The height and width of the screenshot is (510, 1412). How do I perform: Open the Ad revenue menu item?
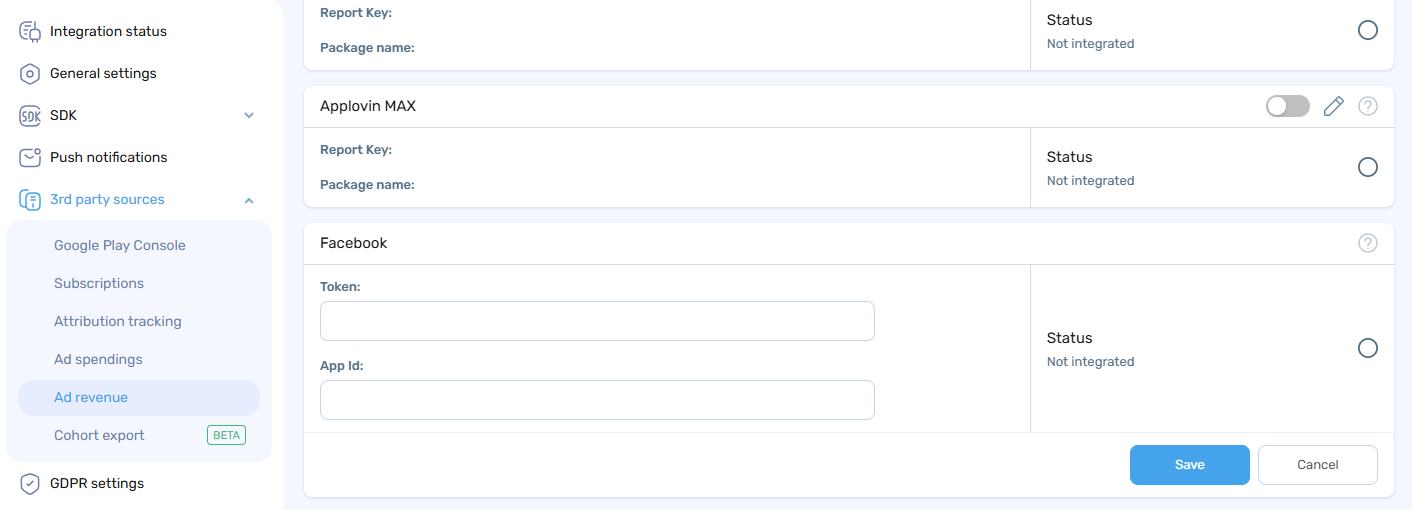coord(91,397)
